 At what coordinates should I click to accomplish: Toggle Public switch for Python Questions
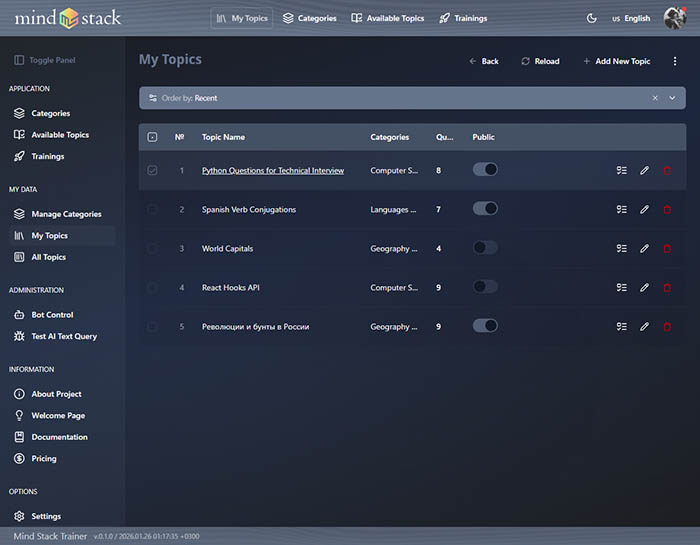click(485, 170)
